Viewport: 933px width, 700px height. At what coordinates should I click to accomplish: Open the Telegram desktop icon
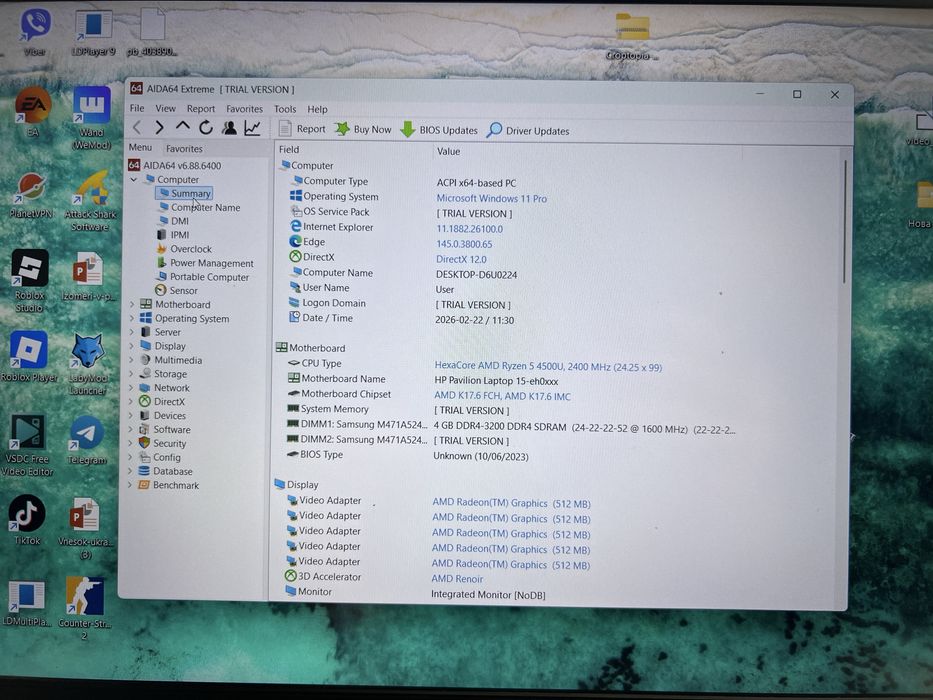point(87,441)
